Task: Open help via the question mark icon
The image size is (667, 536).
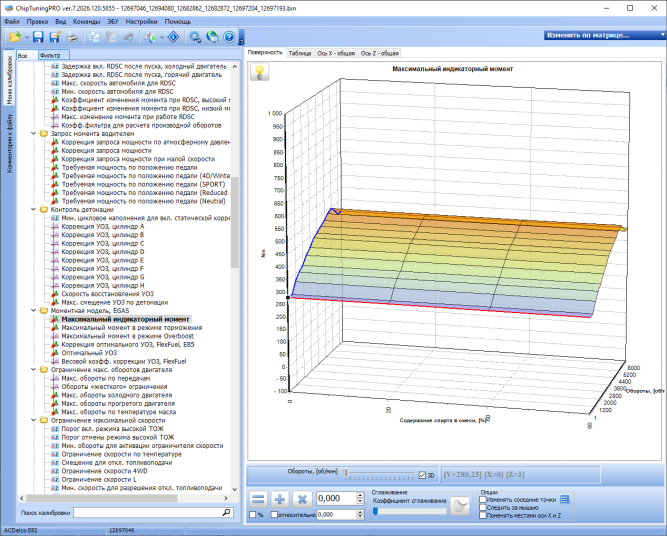Action: (229, 37)
